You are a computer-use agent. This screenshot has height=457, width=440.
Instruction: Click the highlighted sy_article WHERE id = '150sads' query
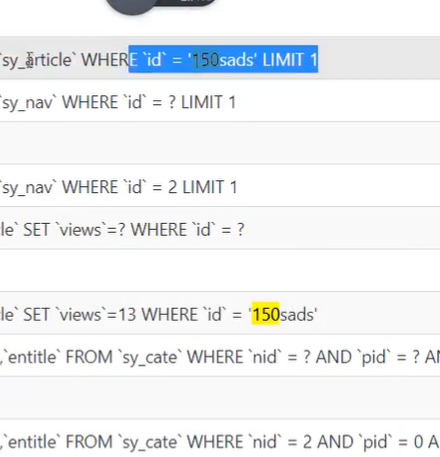(x=220, y=58)
